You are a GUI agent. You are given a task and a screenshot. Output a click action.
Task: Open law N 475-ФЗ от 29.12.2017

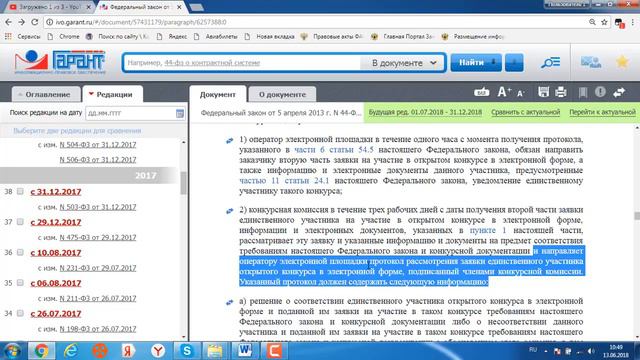pos(98,238)
